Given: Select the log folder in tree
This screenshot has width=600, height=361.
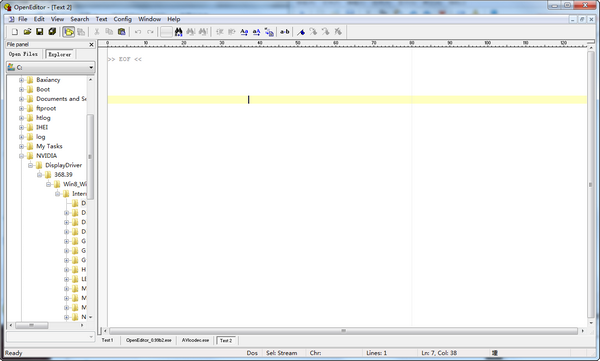Looking at the screenshot, I should pyautogui.click(x=41, y=137).
